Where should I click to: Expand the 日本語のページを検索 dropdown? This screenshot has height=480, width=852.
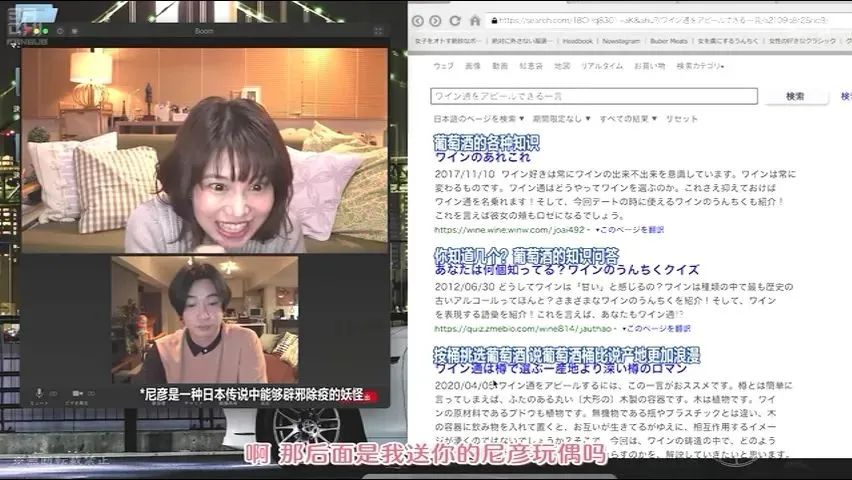tap(479, 118)
